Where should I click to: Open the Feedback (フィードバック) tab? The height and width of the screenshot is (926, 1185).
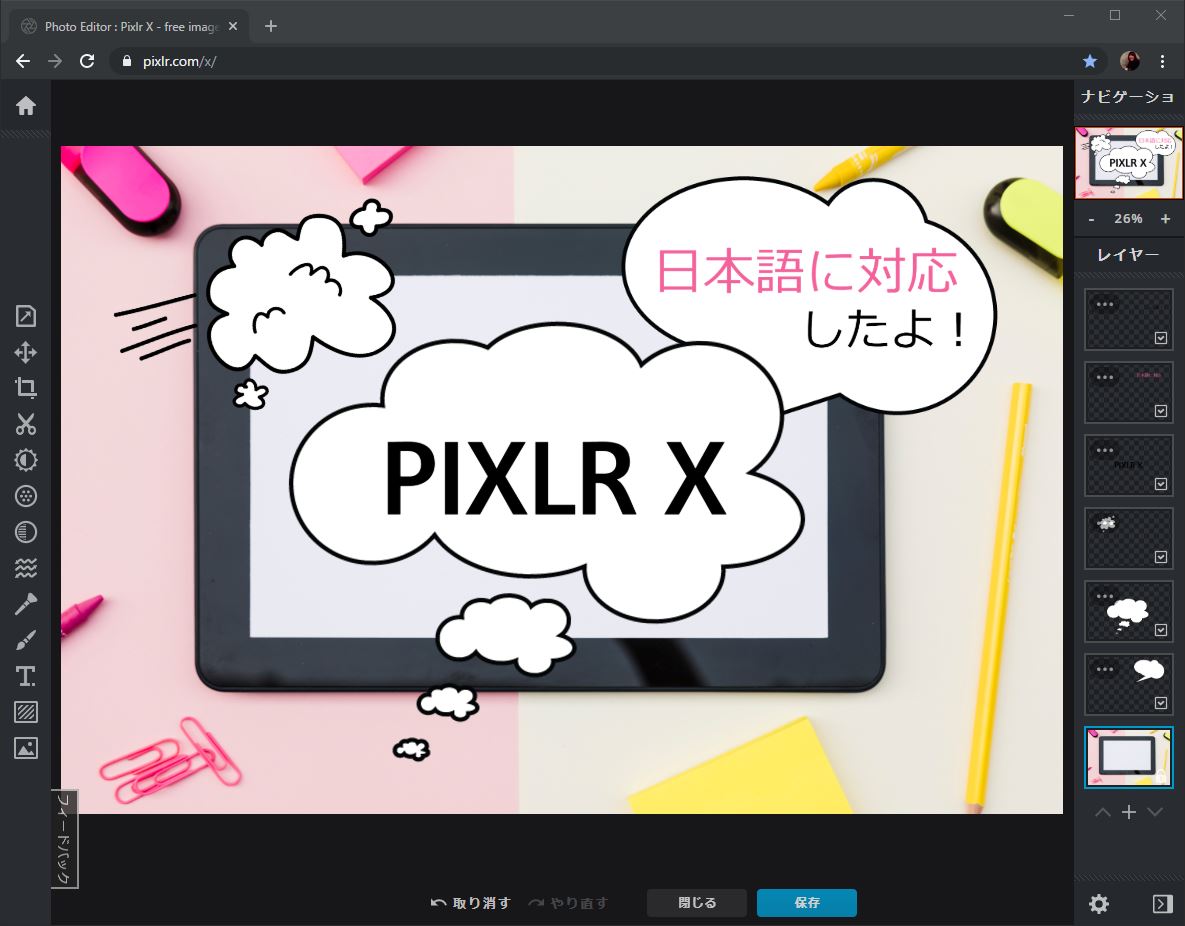coord(64,839)
